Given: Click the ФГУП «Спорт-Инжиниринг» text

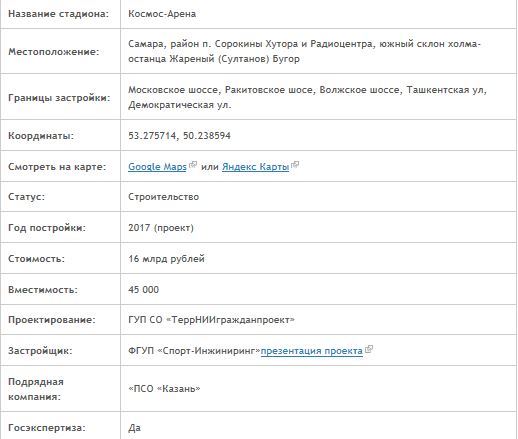Looking at the screenshot, I should (x=194, y=351).
